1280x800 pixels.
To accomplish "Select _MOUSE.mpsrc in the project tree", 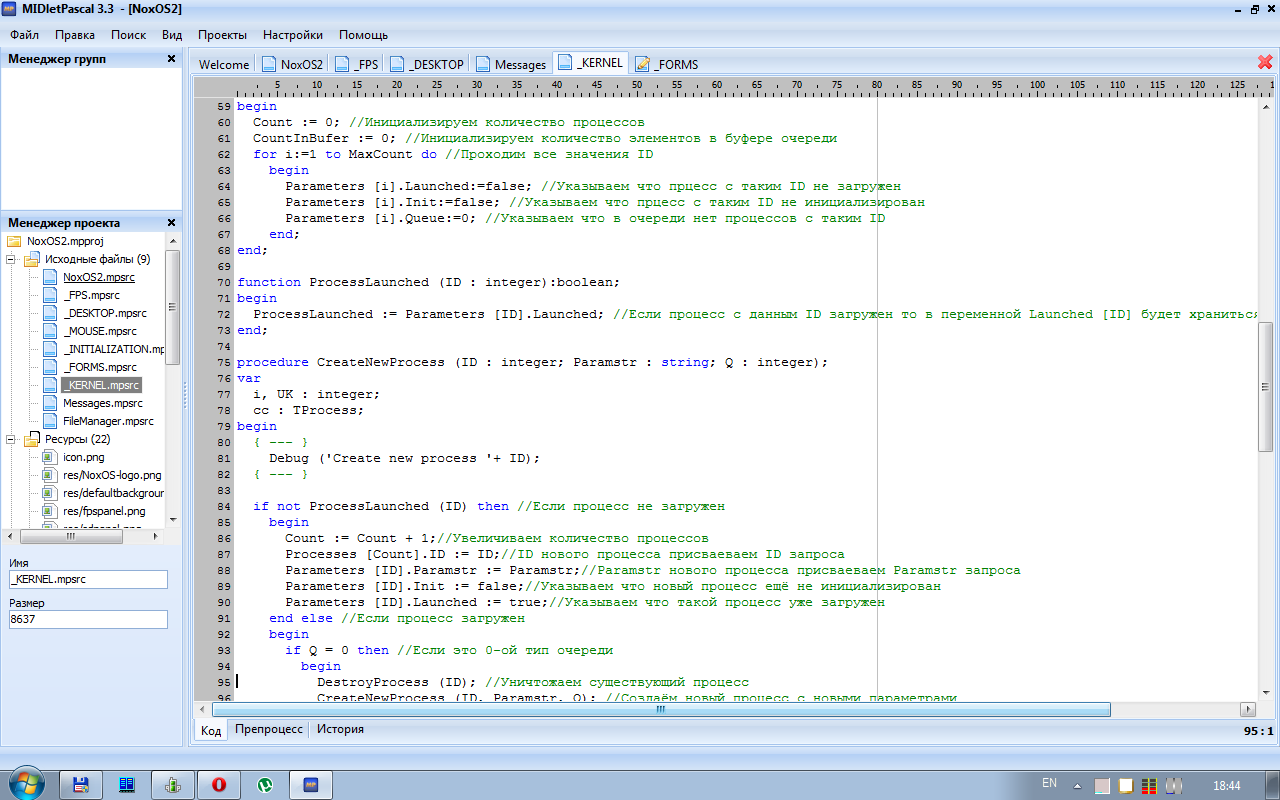I will coord(99,331).
